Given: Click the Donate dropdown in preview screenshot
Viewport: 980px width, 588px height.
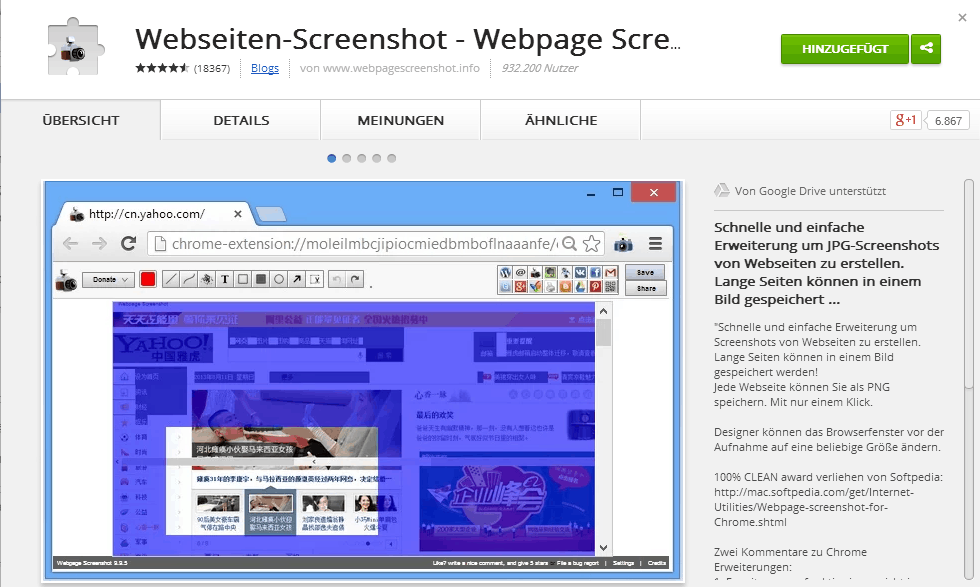Looking at the screenshot, I should tap(108, 279).
